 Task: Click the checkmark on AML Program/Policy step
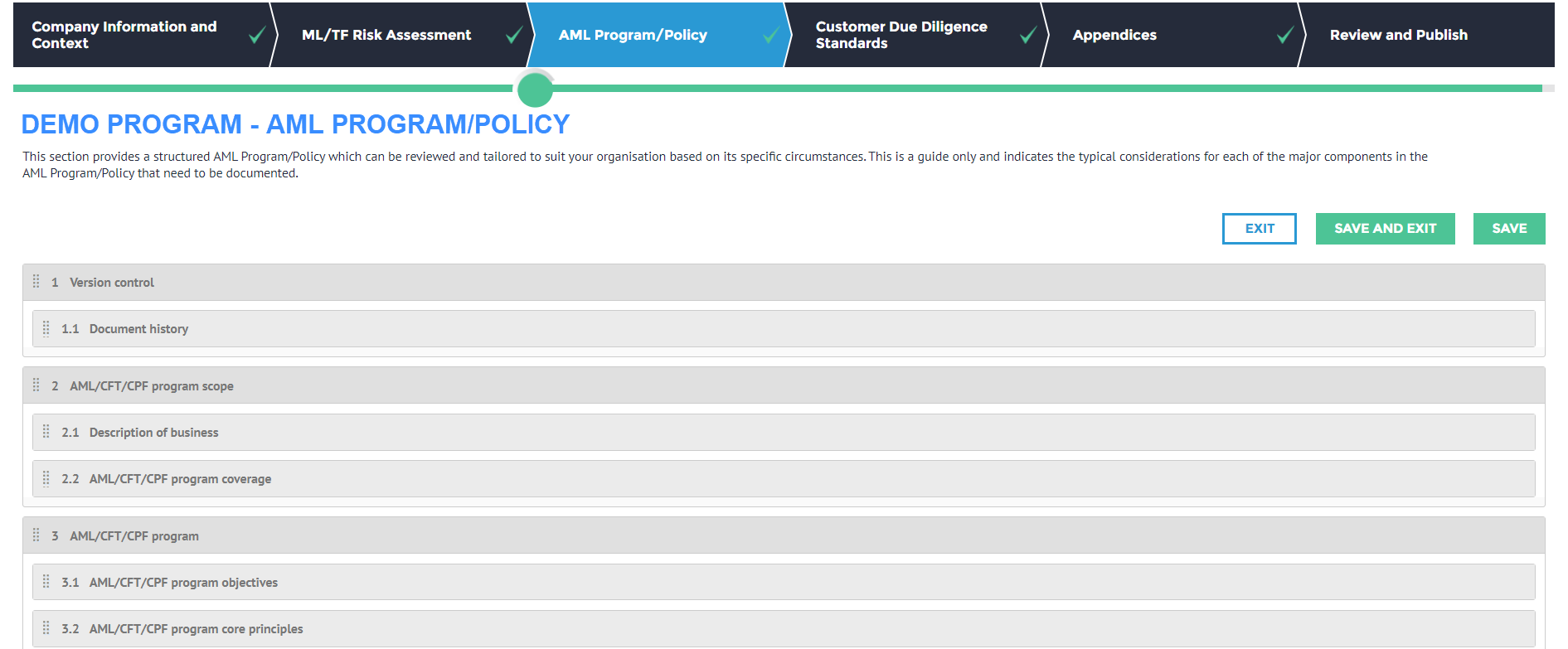(x=771, y=35)
